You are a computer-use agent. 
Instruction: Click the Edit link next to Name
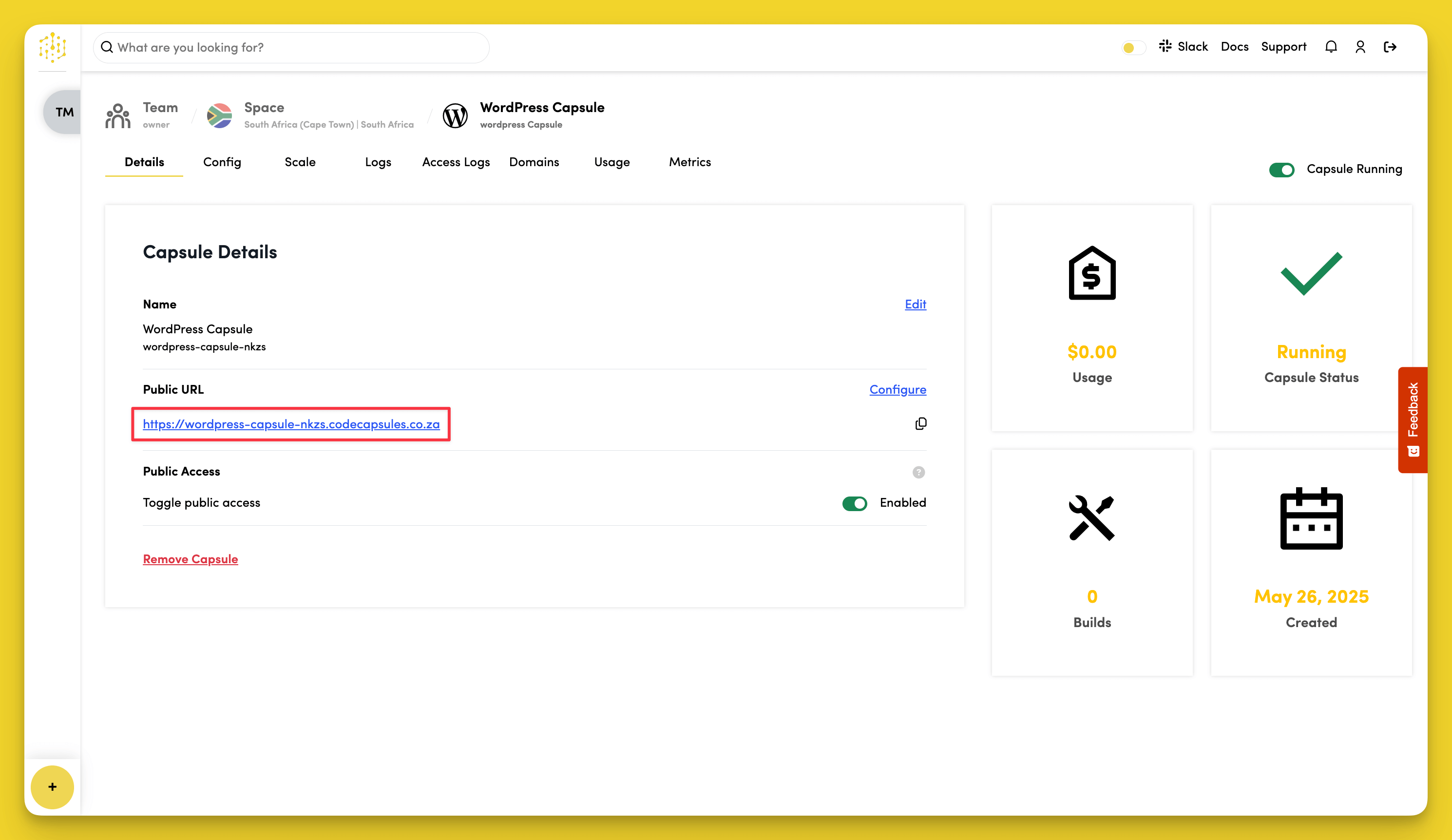915,304
